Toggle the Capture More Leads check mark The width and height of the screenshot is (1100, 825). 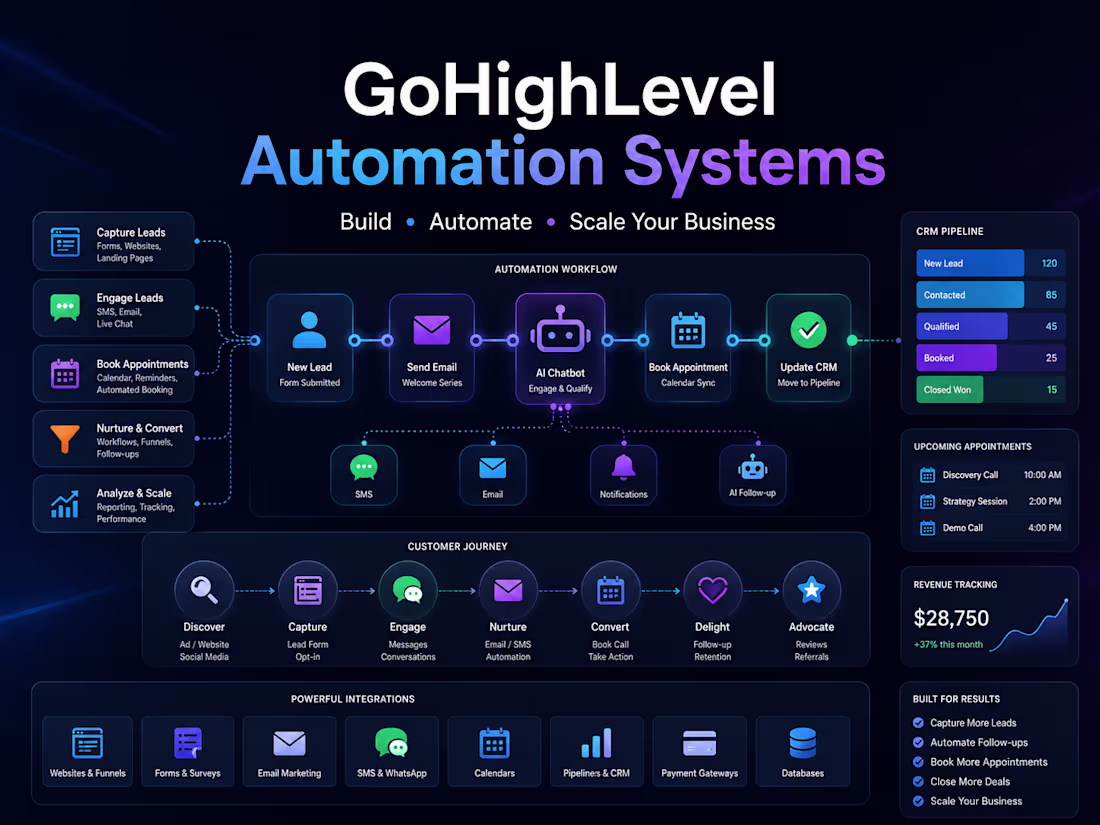click(x=918, y=723)
